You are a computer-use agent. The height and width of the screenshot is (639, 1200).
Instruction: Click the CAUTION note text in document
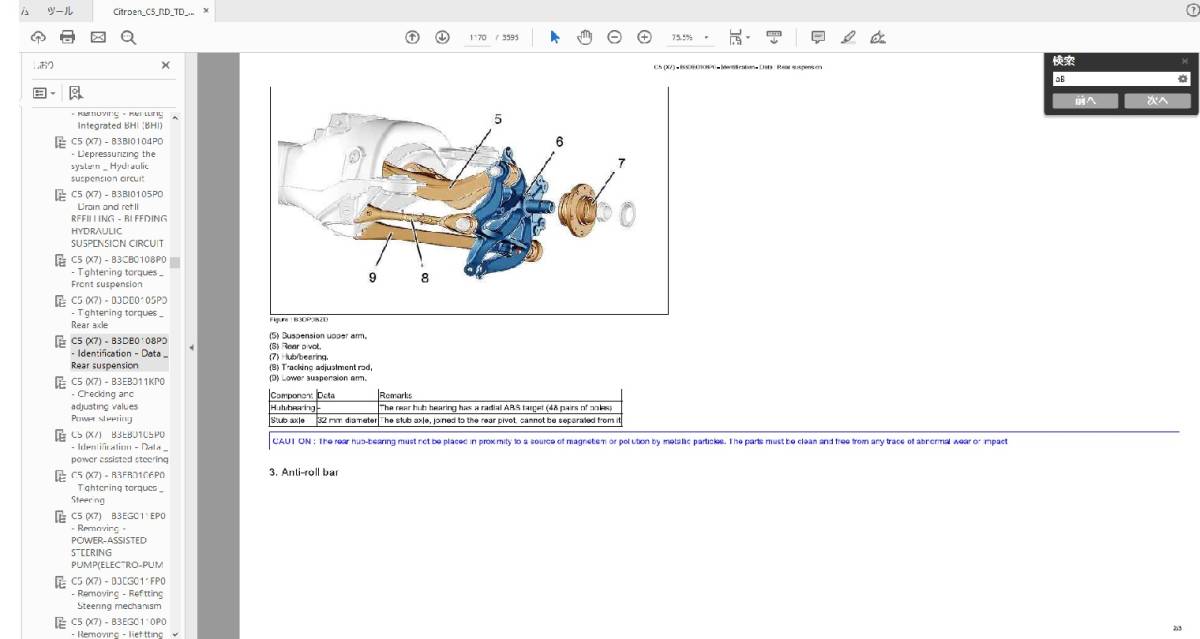(639, 441)
